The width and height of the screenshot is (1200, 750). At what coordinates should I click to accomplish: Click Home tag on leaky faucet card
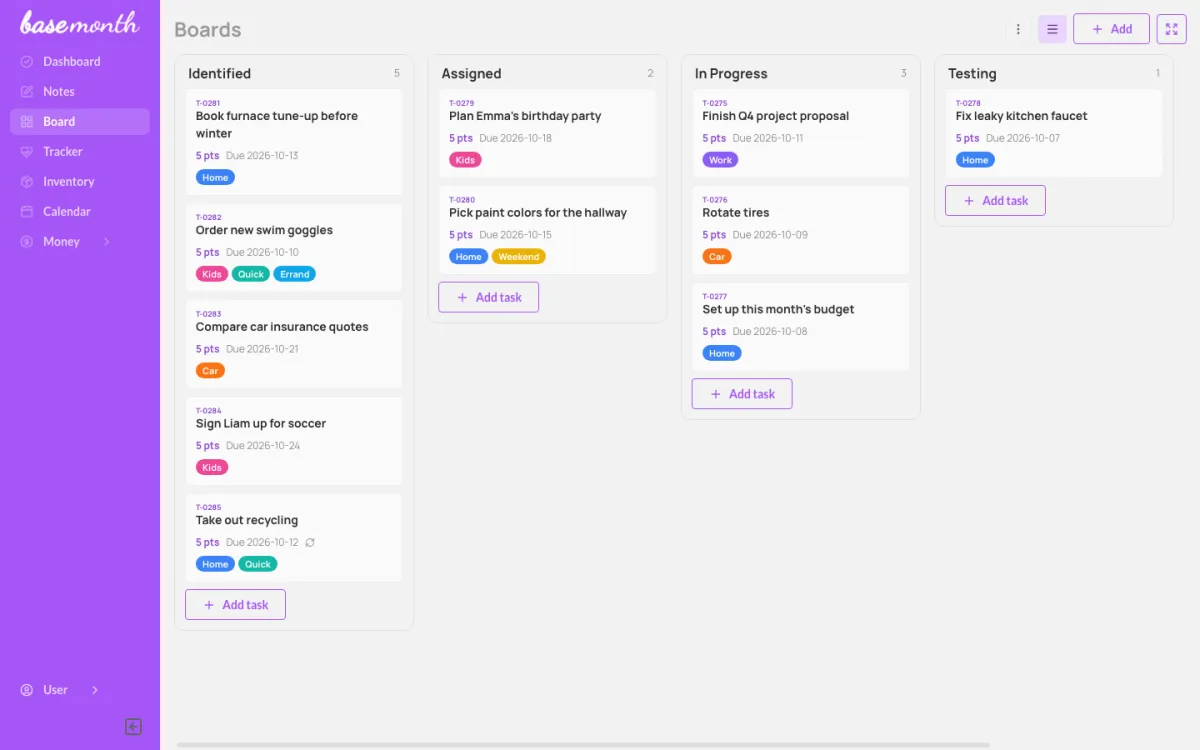coord(975,160)
